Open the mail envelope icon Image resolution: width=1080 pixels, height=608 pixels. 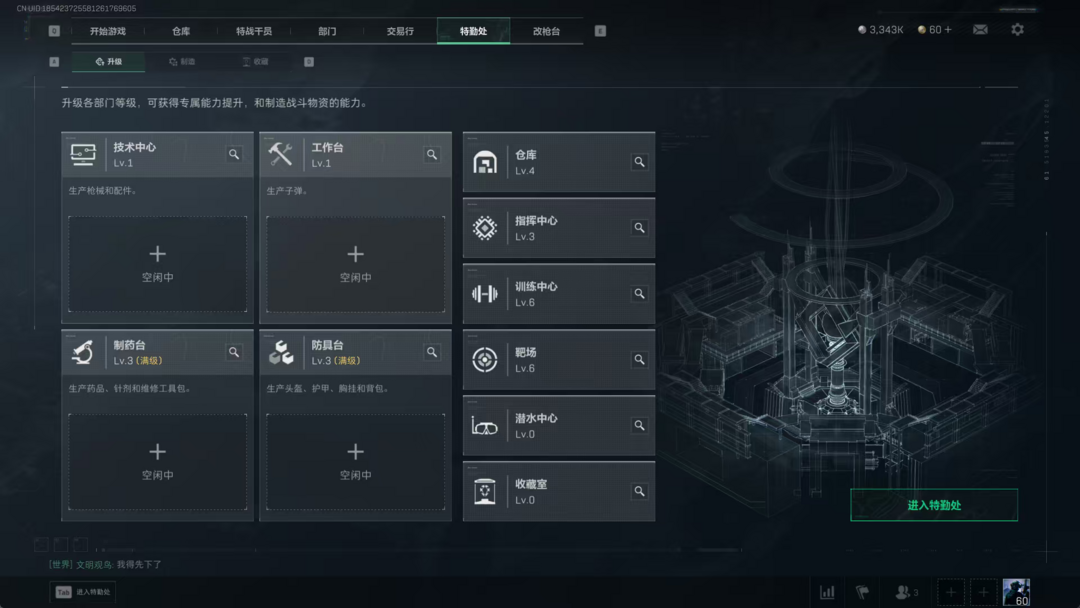pyautogui.click(x=980, y=30)
